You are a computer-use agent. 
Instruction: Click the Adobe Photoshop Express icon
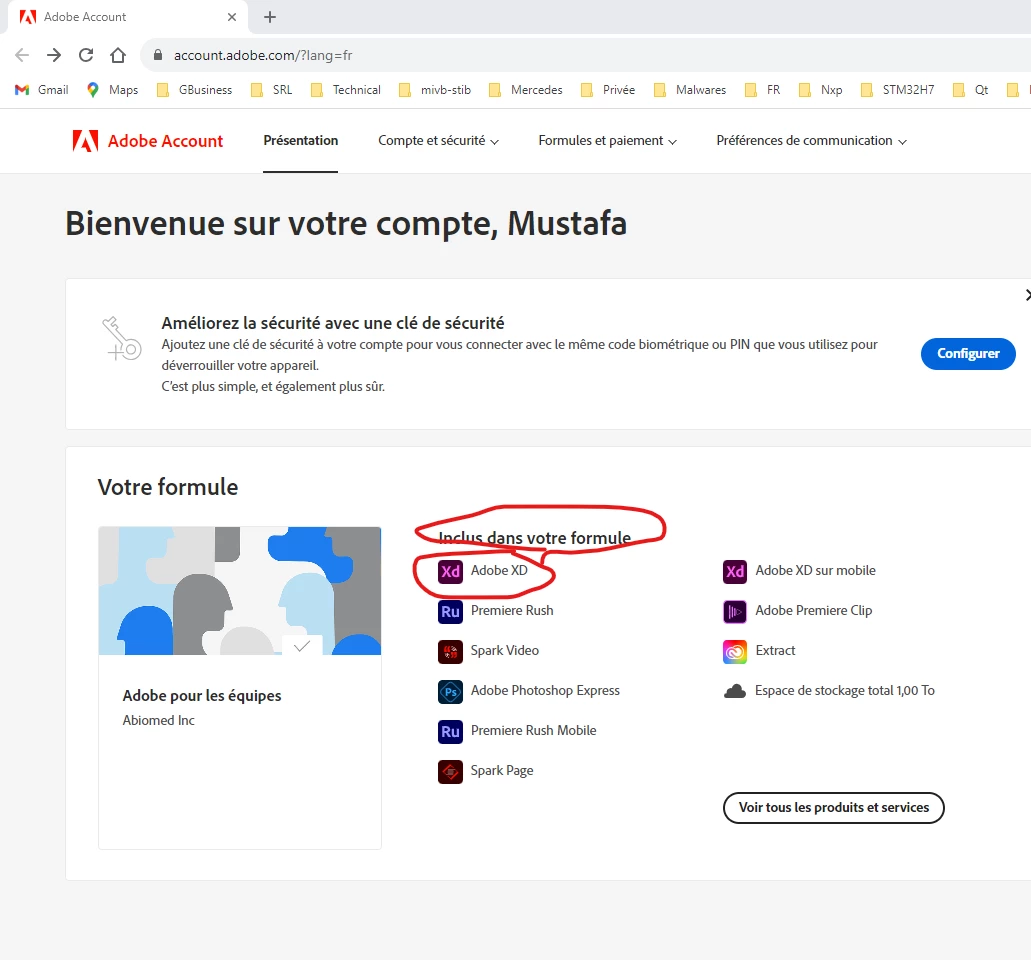(450, 691)
